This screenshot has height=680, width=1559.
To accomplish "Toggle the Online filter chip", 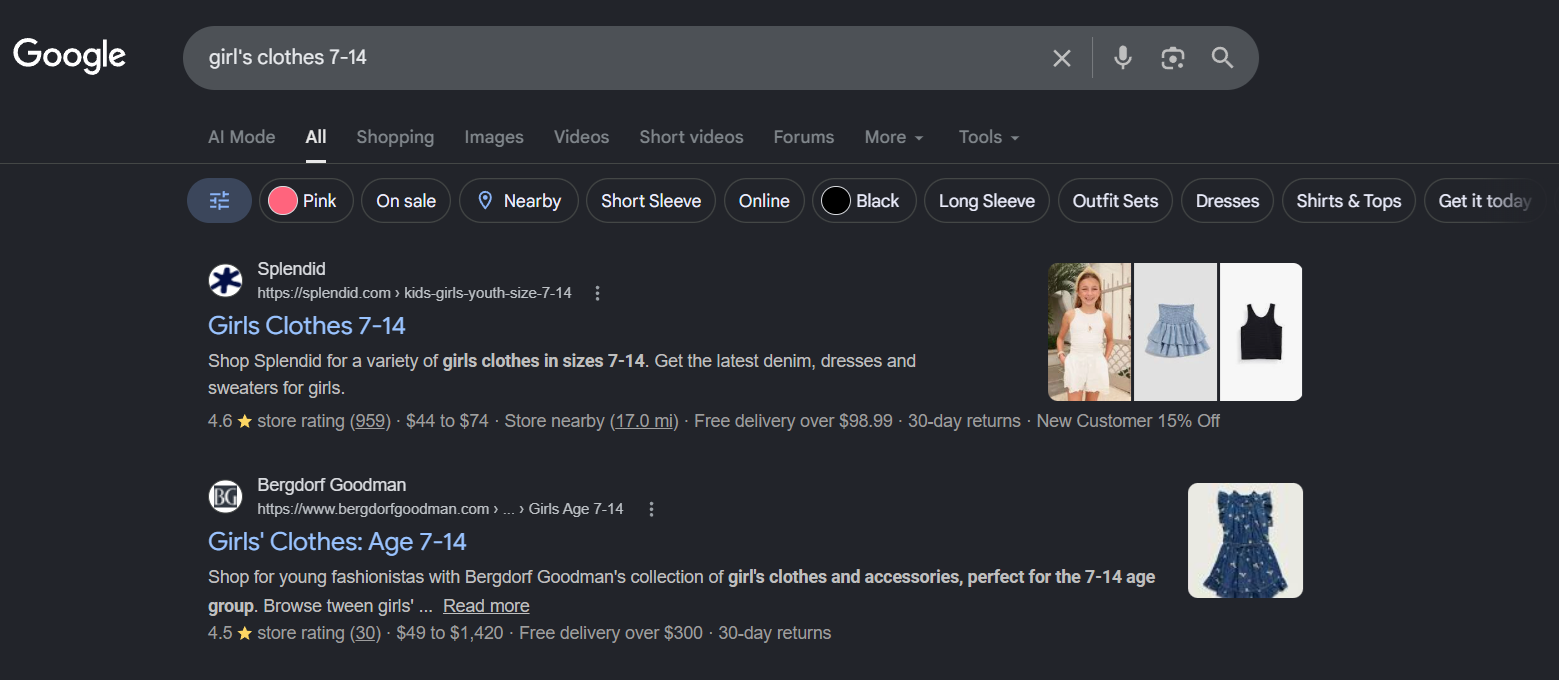I will [x=764, y=201].
